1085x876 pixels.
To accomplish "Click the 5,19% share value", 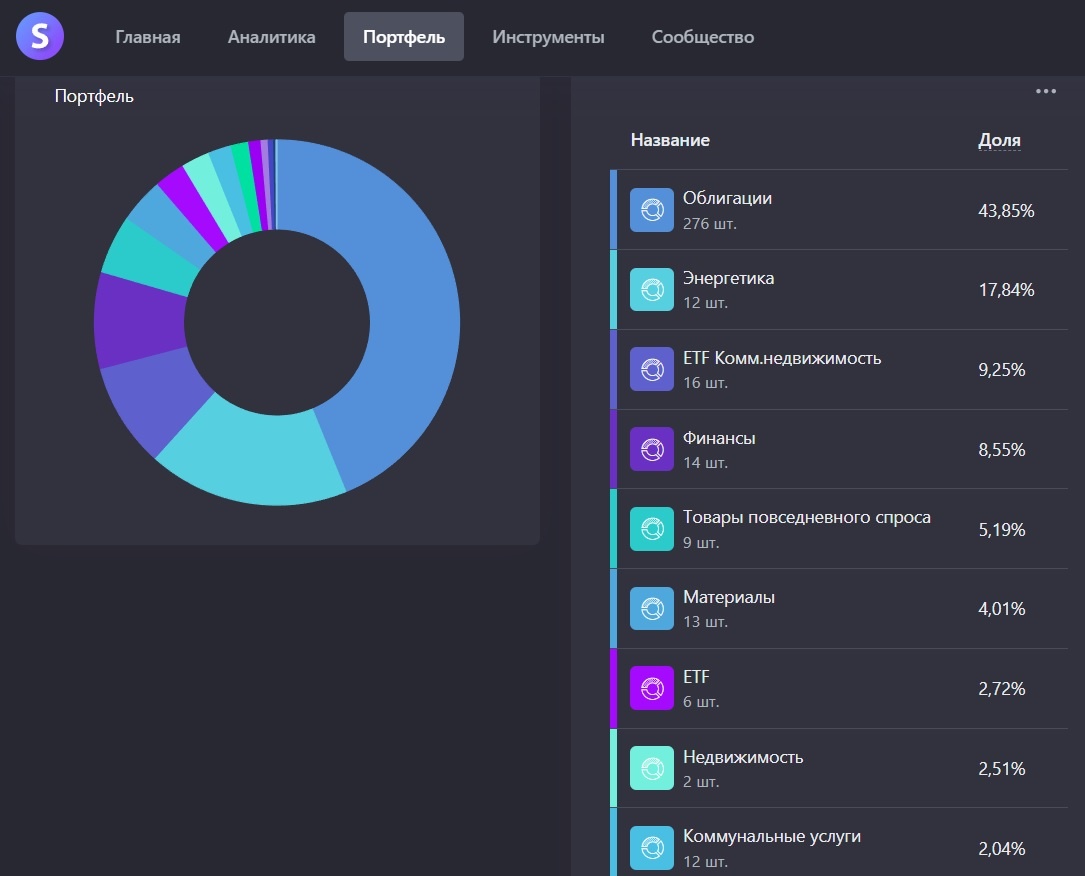I will pos(1001,530).
